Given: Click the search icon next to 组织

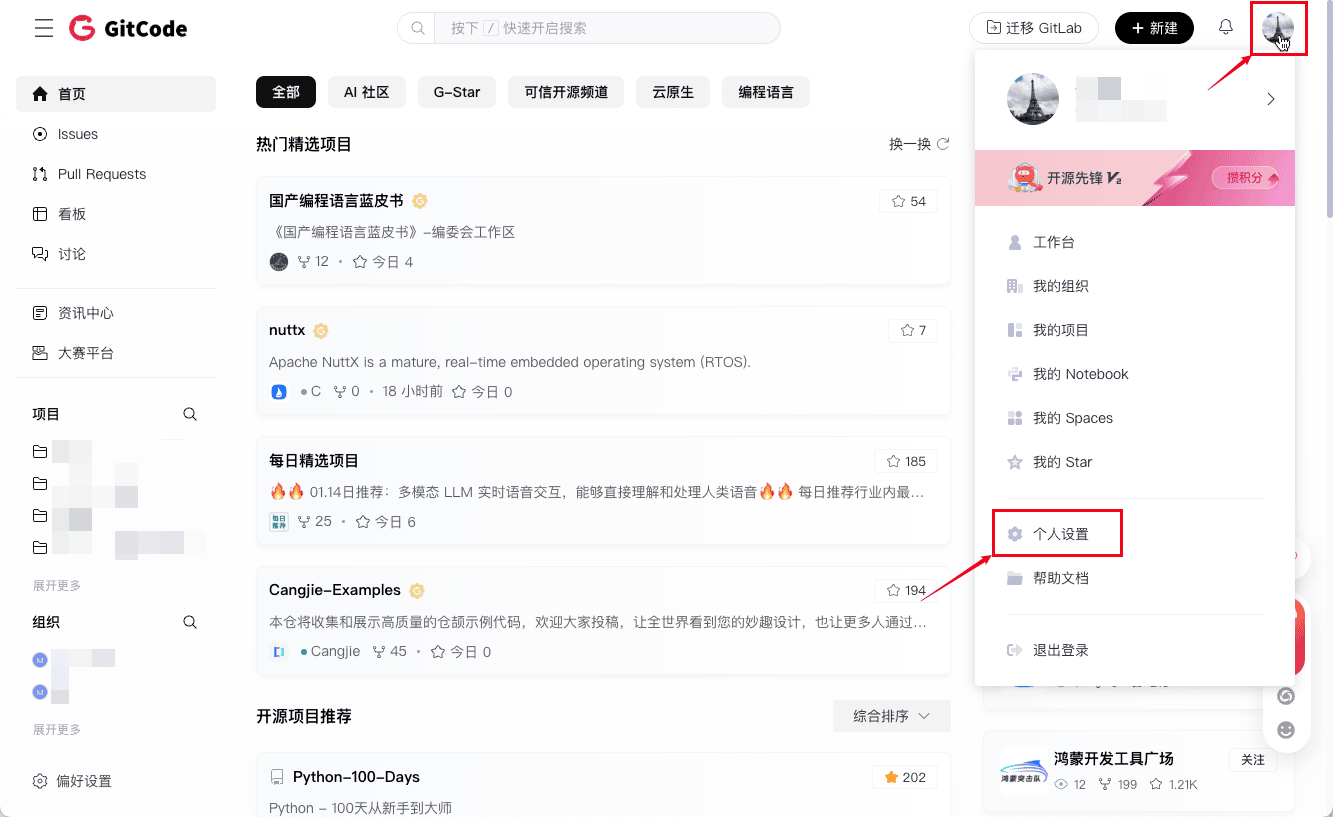Looking at the screenshot, I should coord(190,622).
